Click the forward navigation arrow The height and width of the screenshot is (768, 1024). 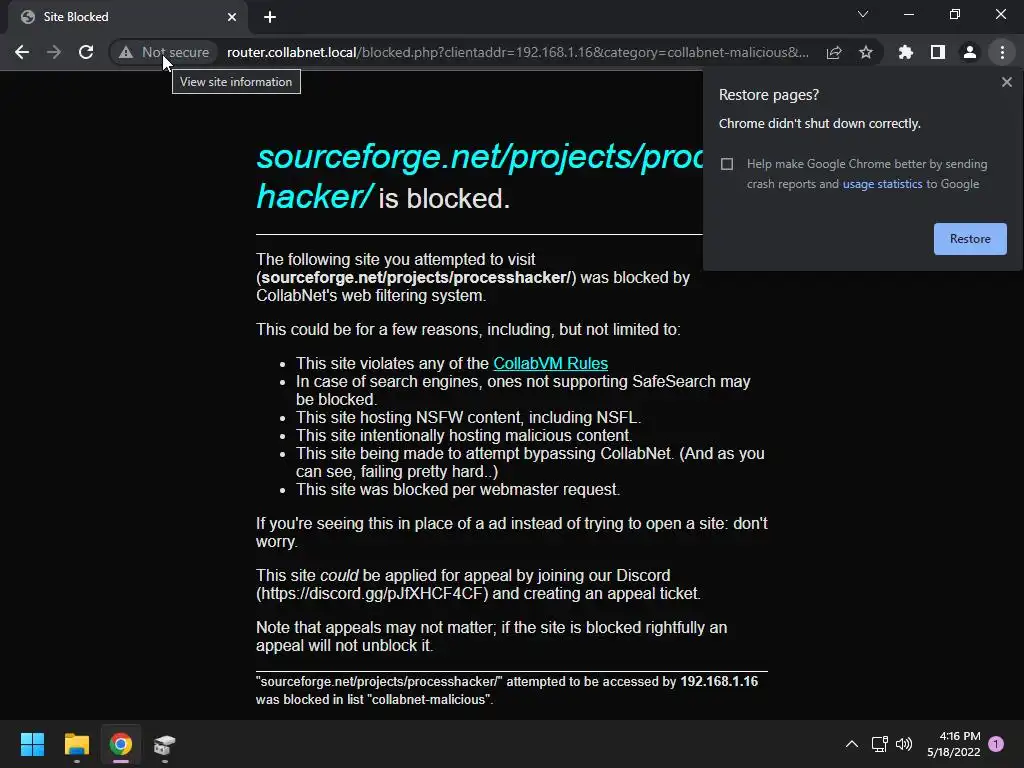[54, 52]
